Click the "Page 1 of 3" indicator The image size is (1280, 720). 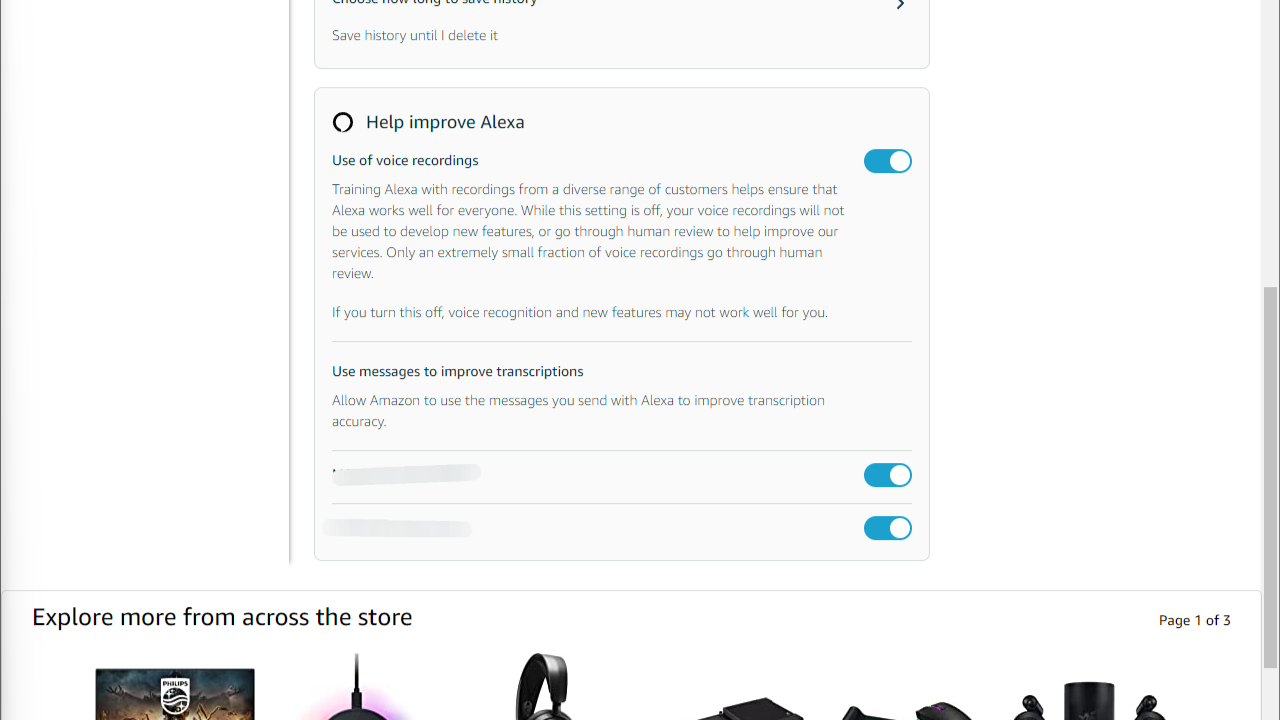click(x=1194, y=620)
